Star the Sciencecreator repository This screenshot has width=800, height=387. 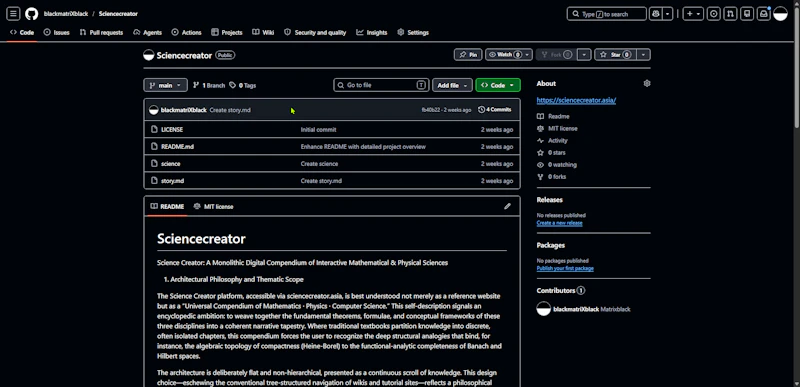click(x=616, y=55)
